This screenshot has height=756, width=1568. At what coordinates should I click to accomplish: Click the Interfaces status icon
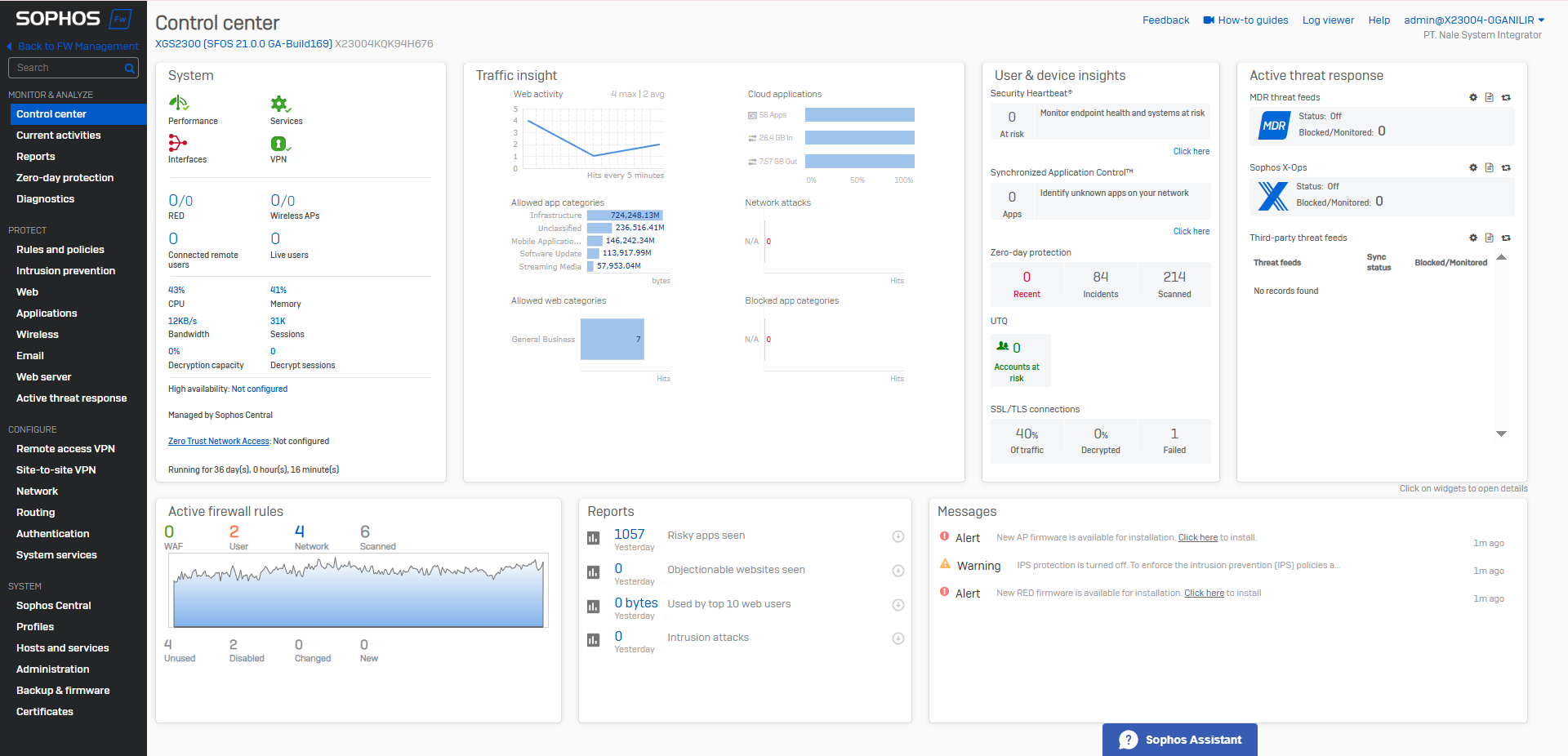pyautogui.click(x=177, y=143)
